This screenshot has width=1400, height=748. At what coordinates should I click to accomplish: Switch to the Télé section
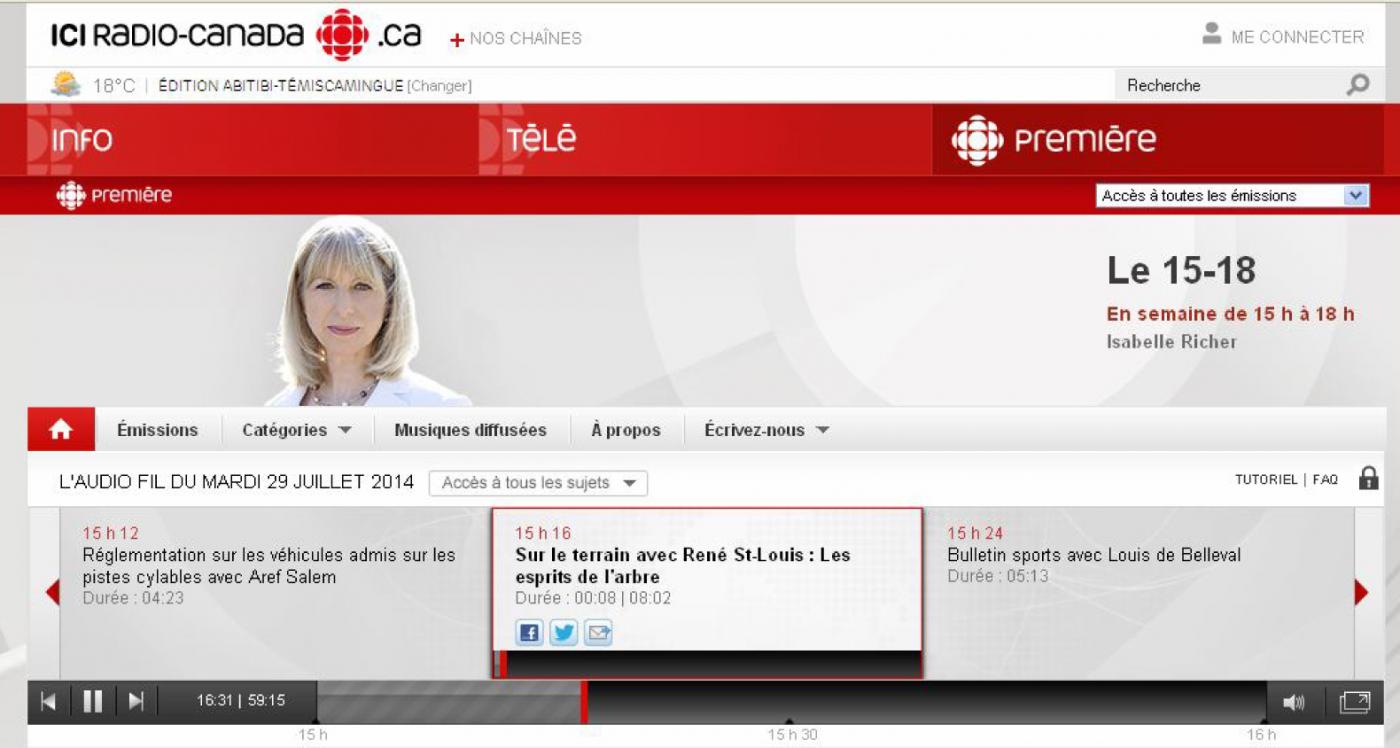pos(541,140)
